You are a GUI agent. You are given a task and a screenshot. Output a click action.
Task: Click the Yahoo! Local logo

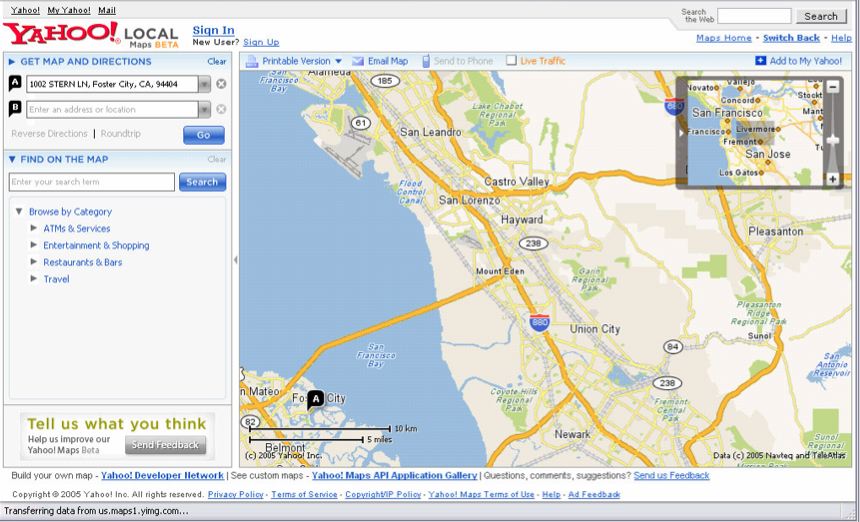(x=90, y=35)
